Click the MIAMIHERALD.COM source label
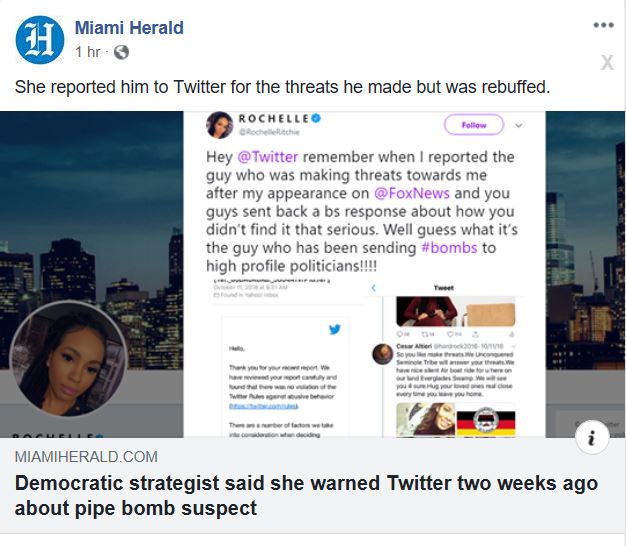Image resolution: width=626 pixels, height=546 pixels. click(x=86, y=457)
